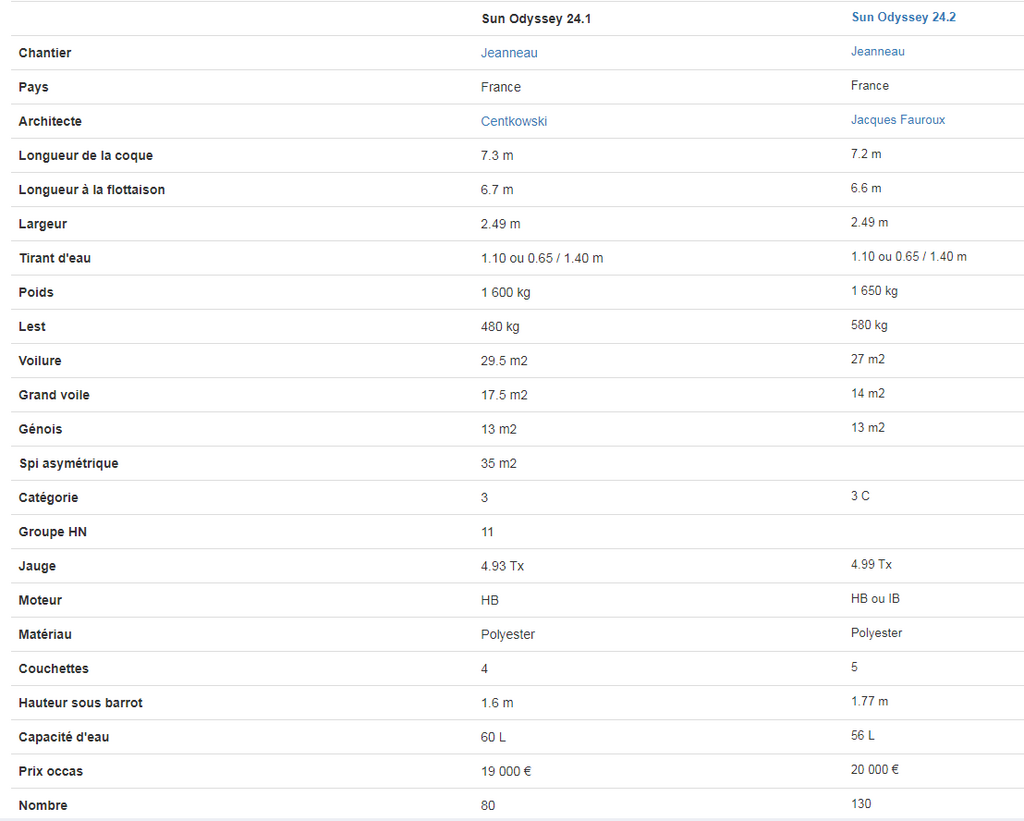This screenshot has height=821, width=1024.
Task: Select the 19 000 € price value
Action: point(506,771)
